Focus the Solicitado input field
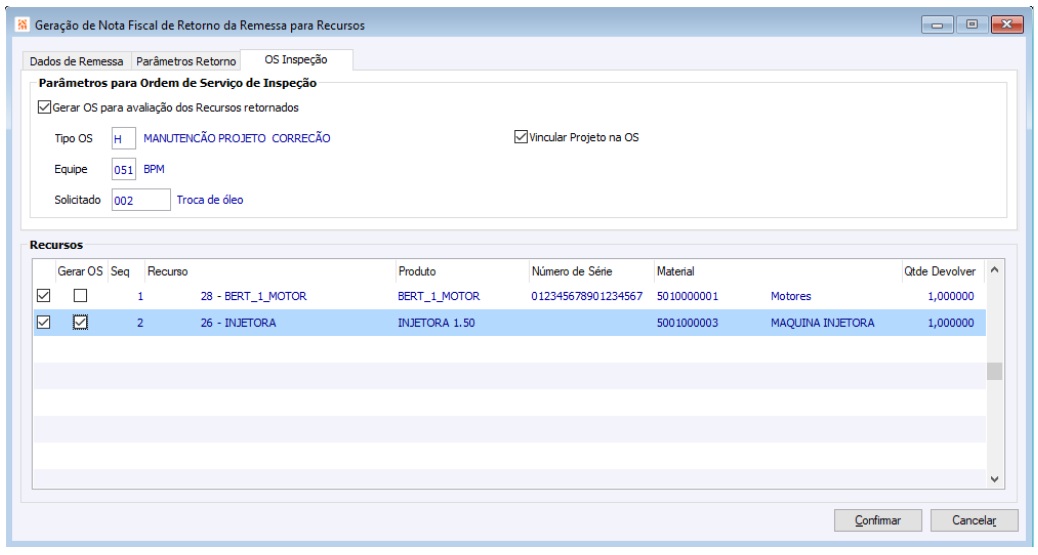 pyautogui.click(x=140, y=199)
